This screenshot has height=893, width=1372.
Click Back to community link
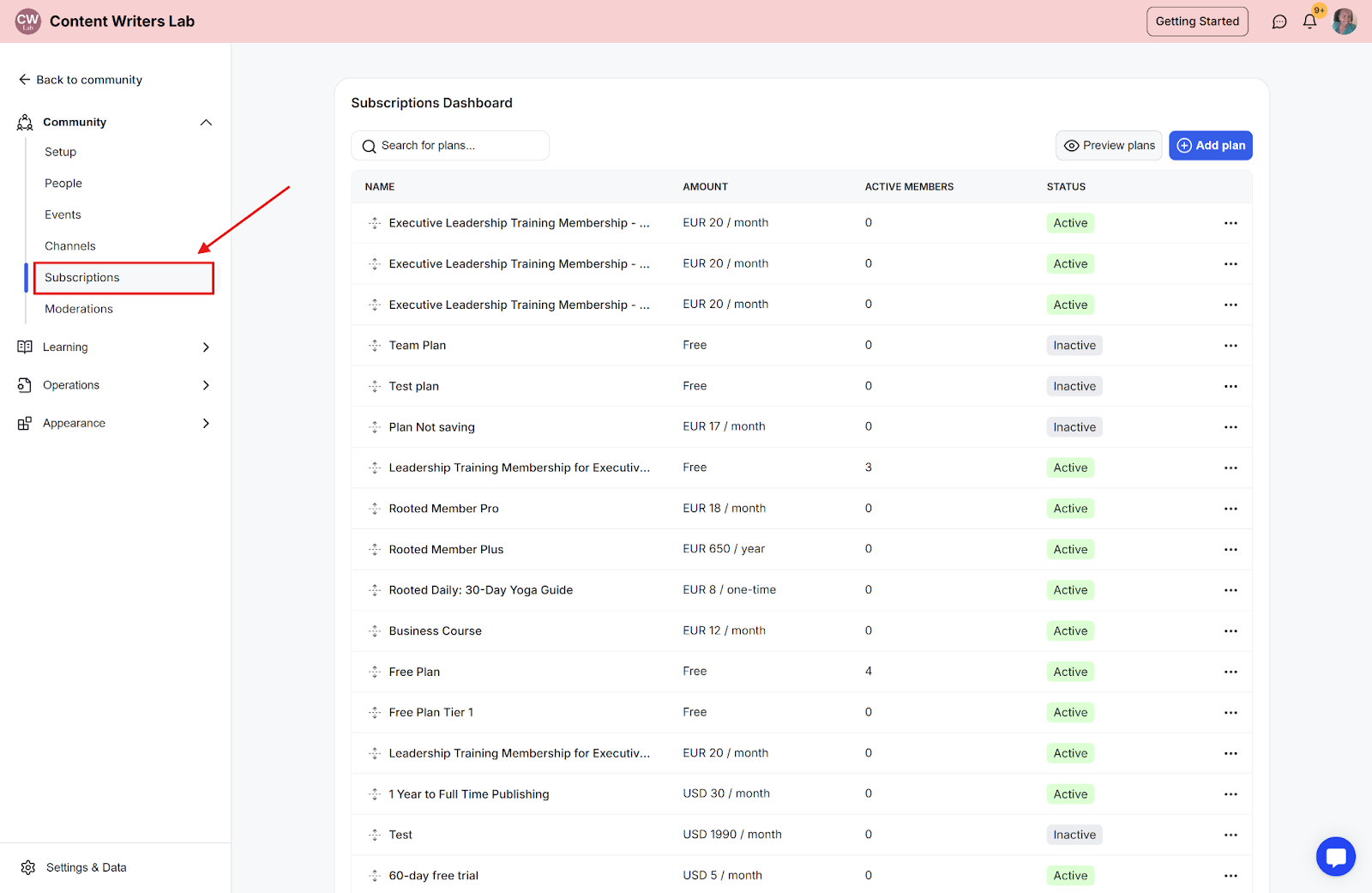(81, 80)
